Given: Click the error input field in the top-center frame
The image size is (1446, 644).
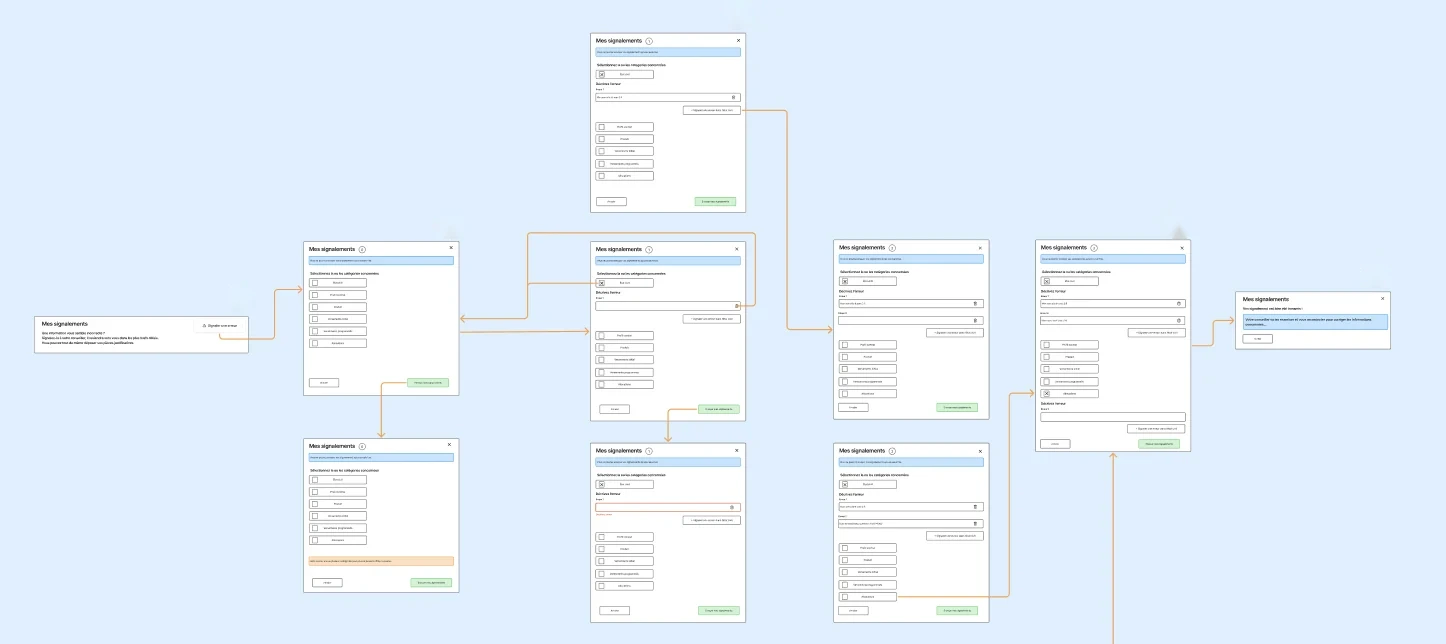Looking at the screenshot, I should click(x=668, y=97).
